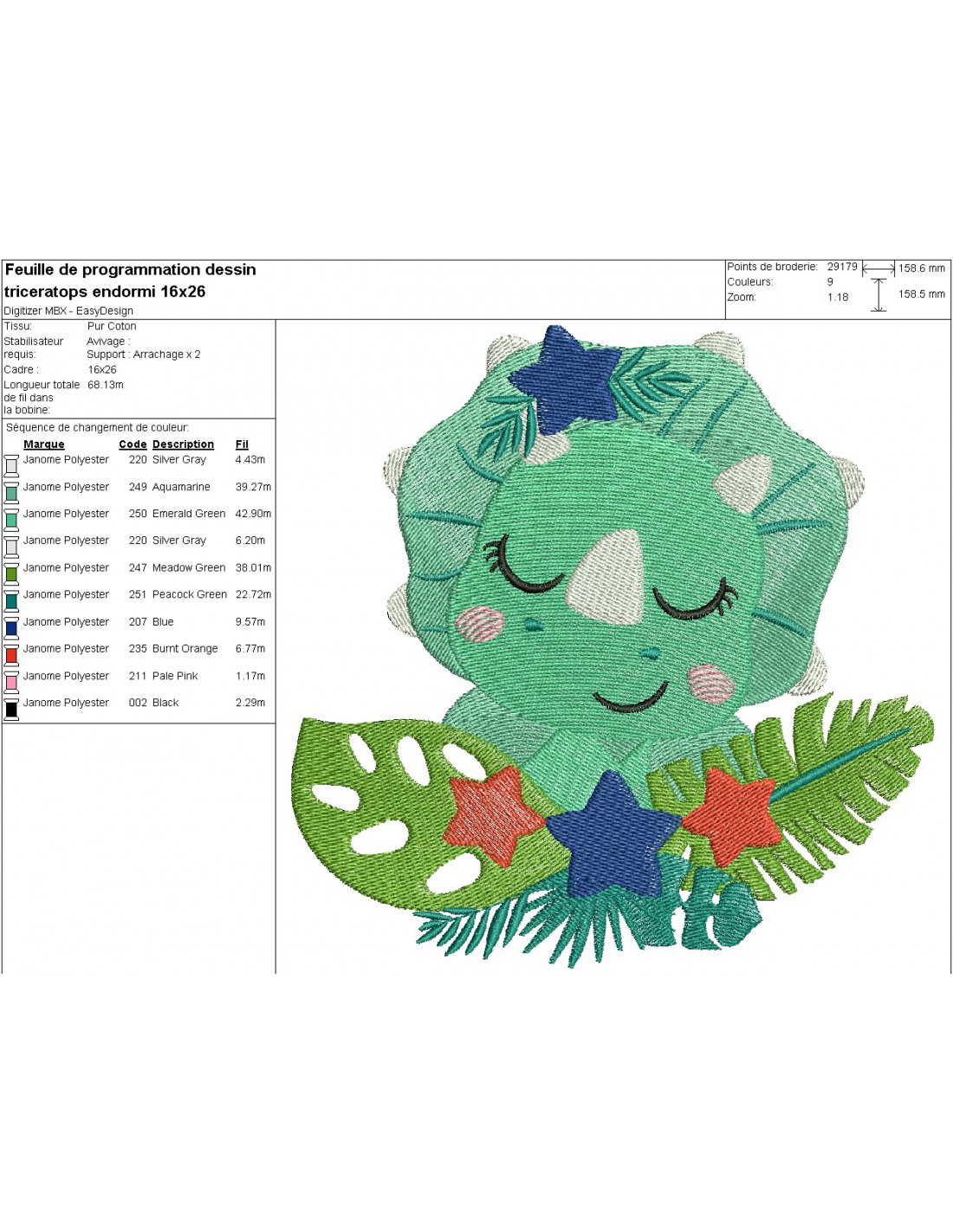Screen dimensions: 953x1232
Task: Click thread length 22.72m
Action: pos(253,595)
